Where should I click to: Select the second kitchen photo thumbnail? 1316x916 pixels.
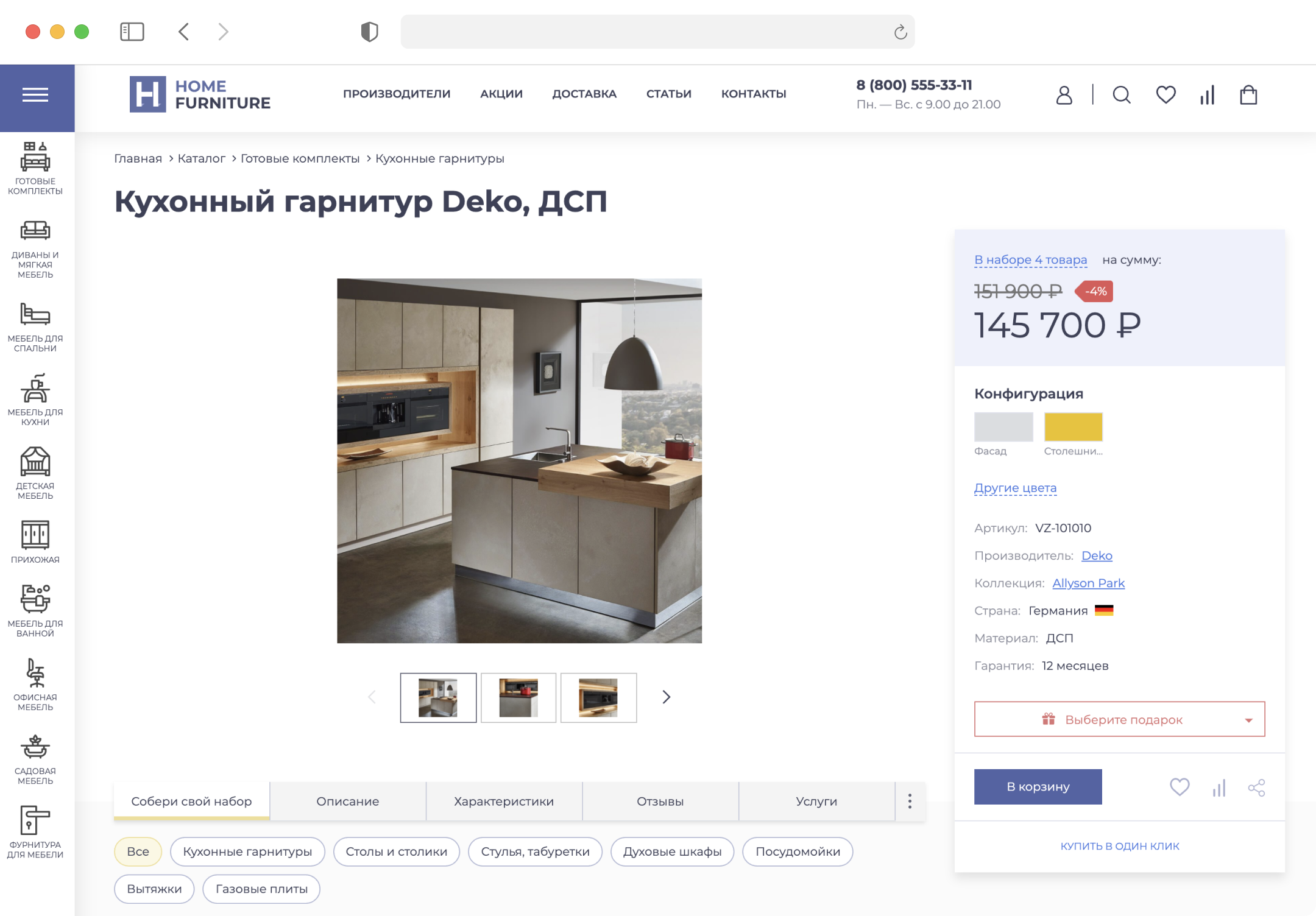pos(518,697)
